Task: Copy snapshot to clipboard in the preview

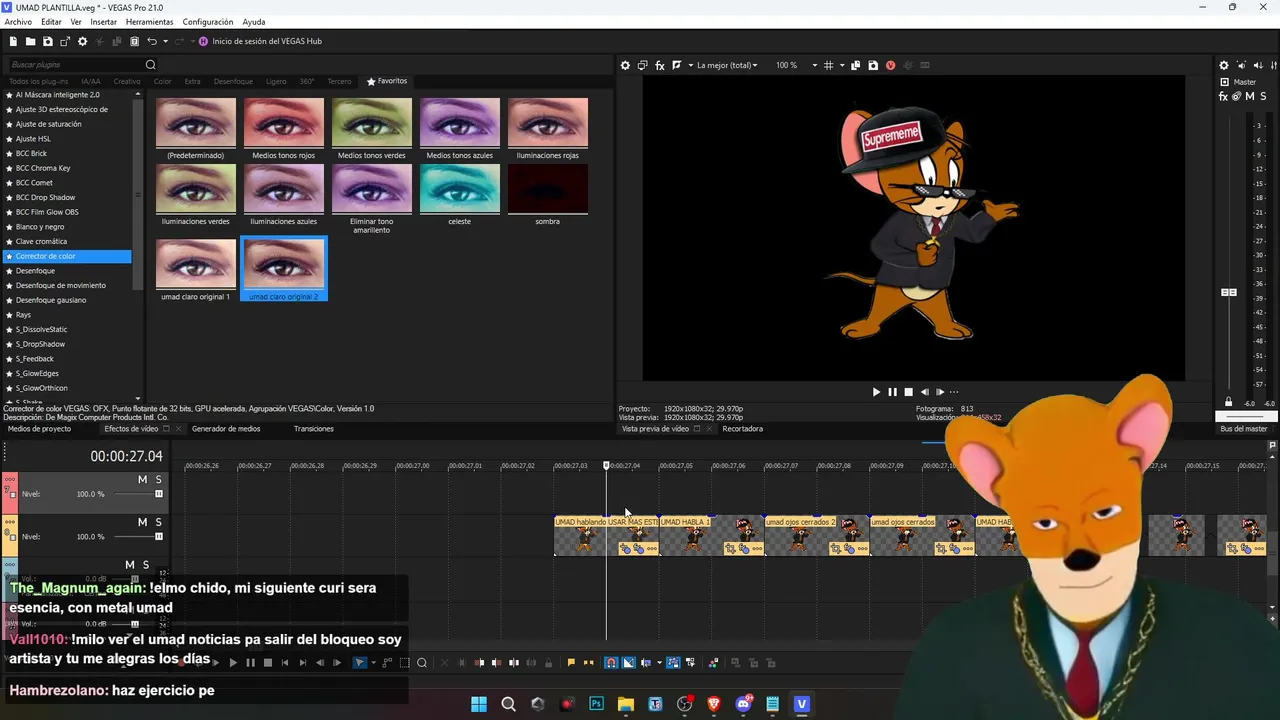Action: (856, 65)
